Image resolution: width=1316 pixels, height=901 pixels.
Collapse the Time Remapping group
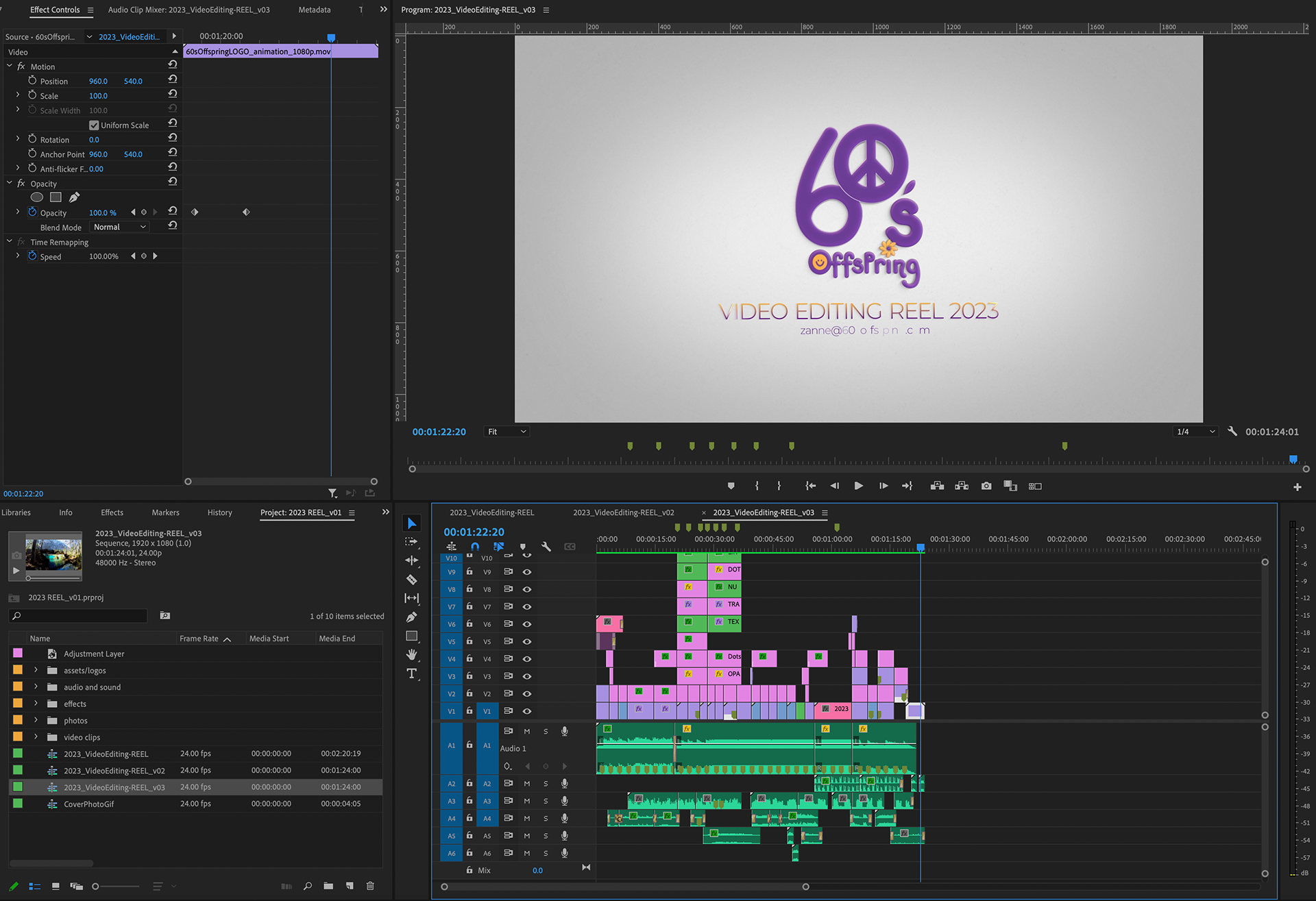[10, 242]
